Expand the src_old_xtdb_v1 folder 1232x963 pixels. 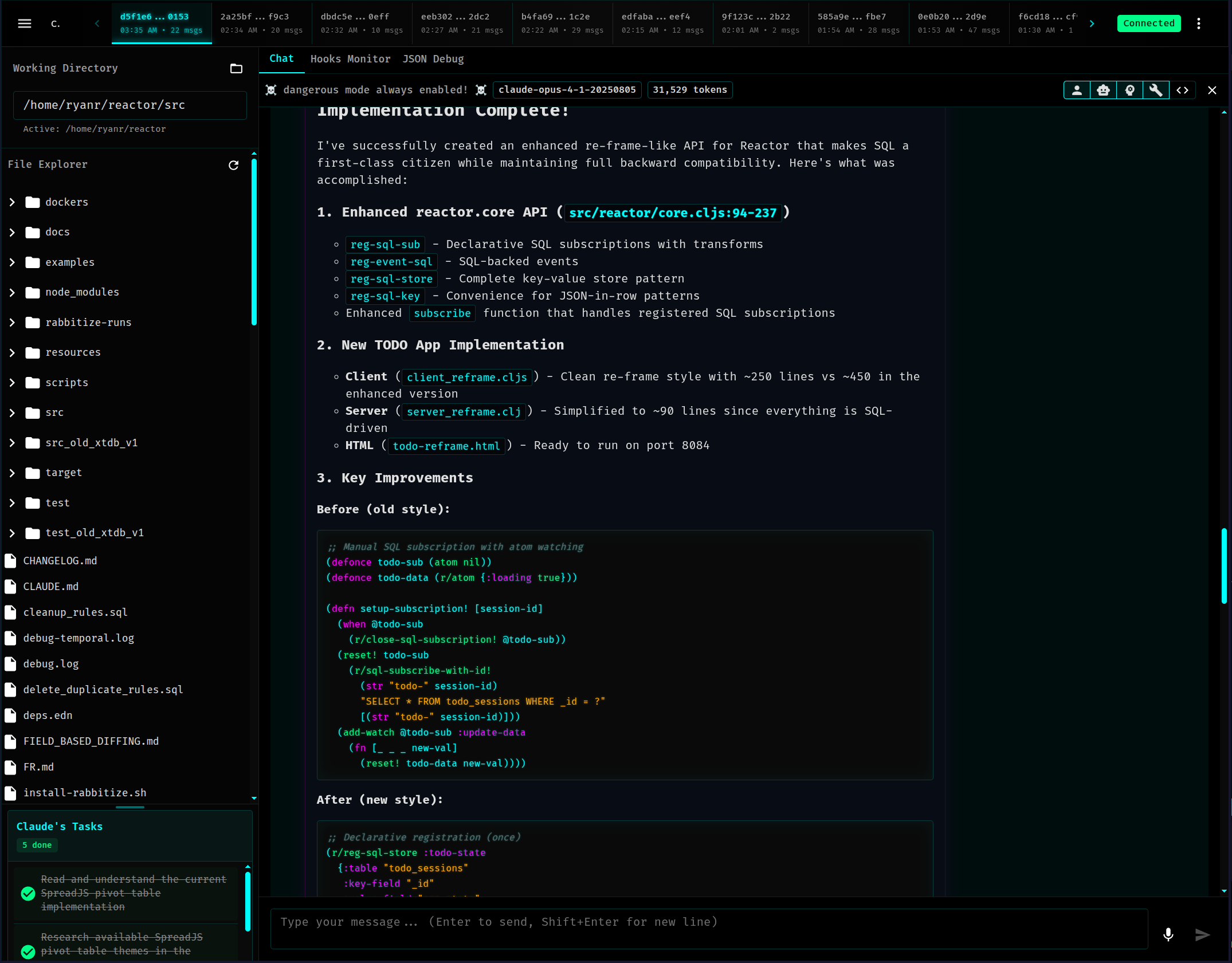pyautogui.click(x=12, y=443)
